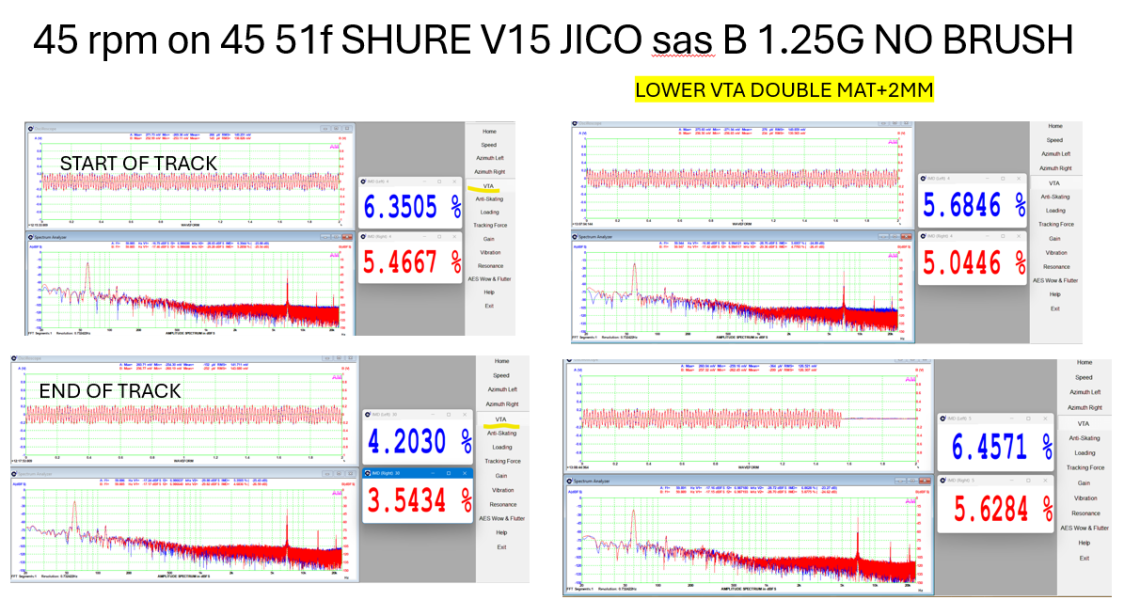
Task: Open Home in the START OF TRACK menu
Action: pos(489,132)
